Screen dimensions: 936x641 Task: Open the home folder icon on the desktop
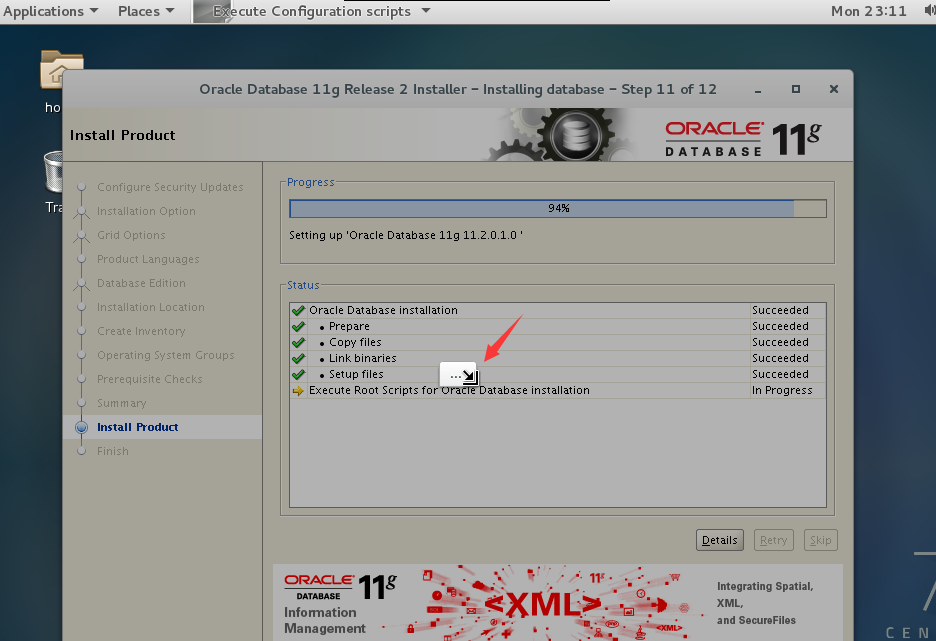[x=61, y=70]
